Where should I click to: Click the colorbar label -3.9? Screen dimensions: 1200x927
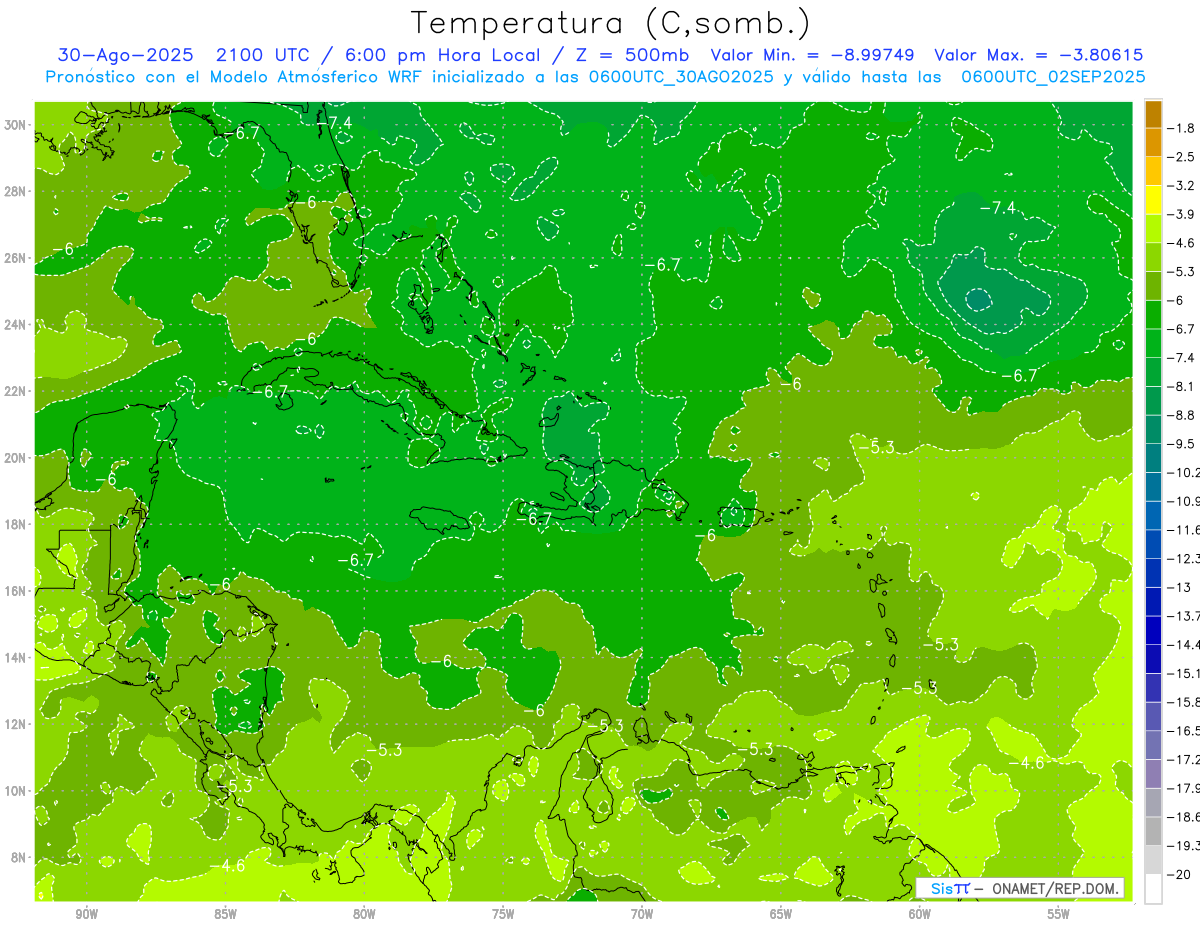[1182, 214]
